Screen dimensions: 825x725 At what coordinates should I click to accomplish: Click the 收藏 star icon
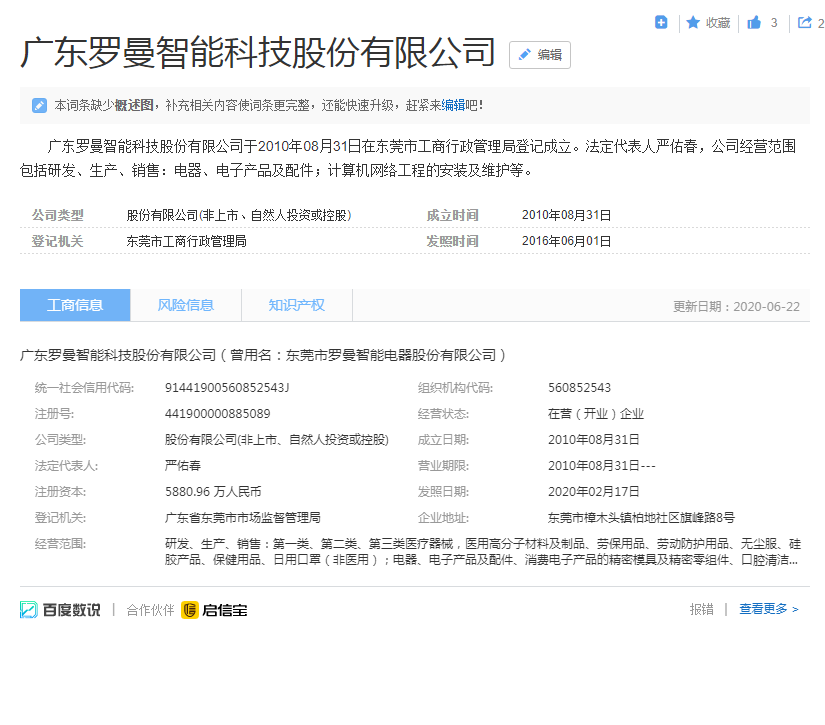pos(692,22)
